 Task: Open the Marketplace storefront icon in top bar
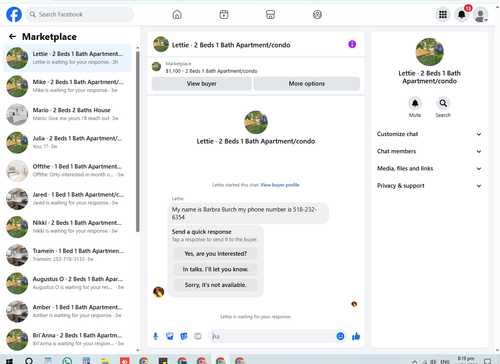tap(270, 15)
